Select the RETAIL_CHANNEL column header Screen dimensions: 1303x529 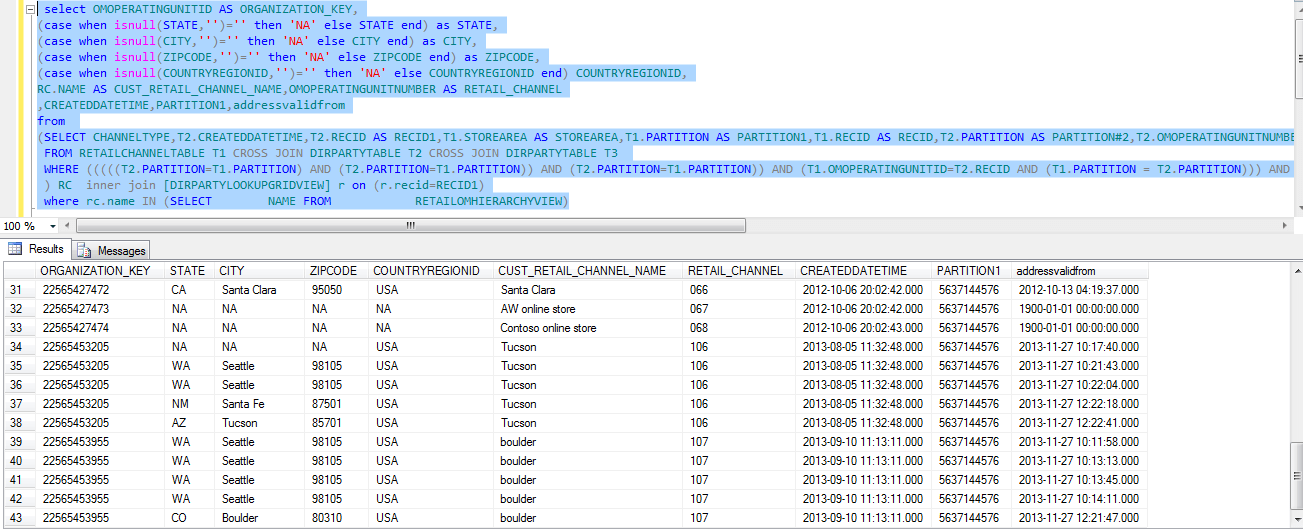[x=739, y=271]
